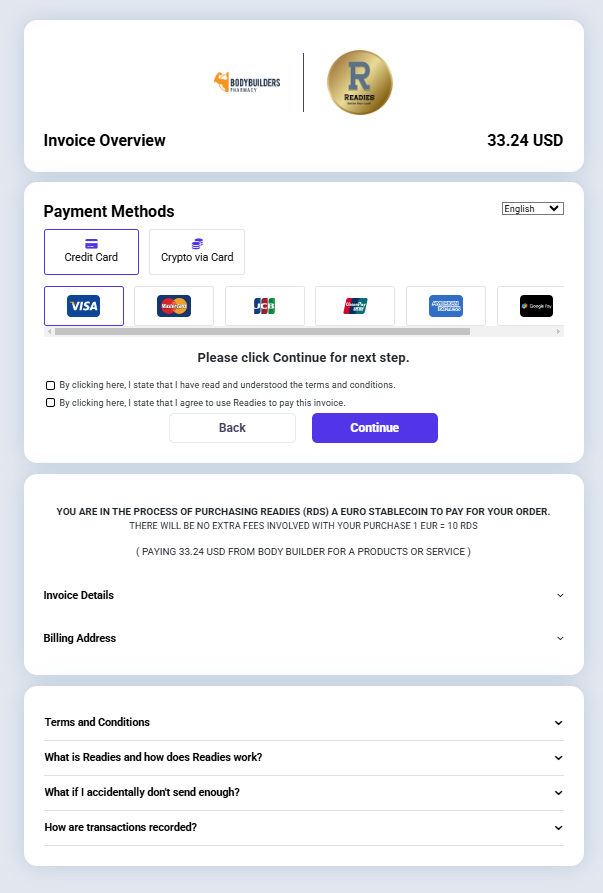Expand Terms and Conditions accordion
The width and height of the screenshot is (603, 893).
coord(303,722)
